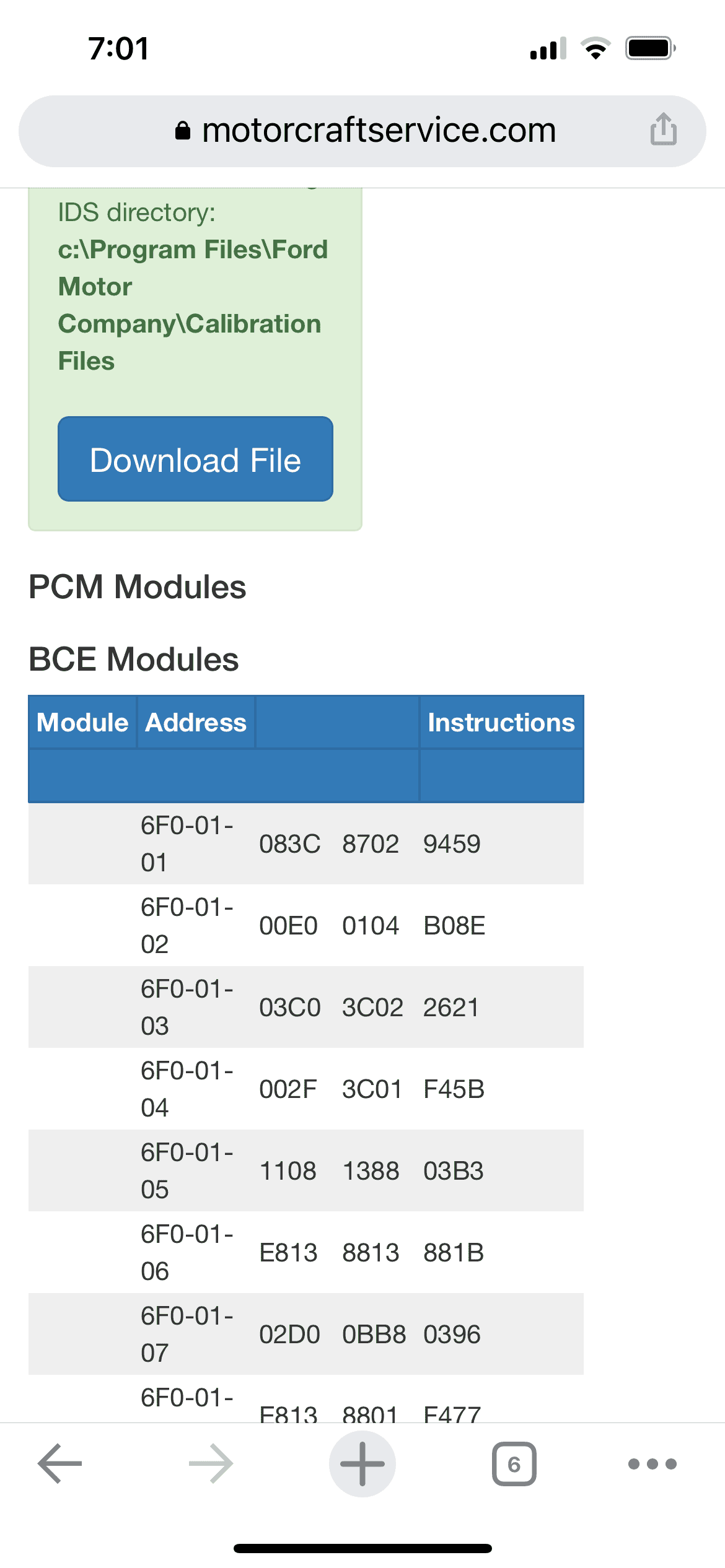Go back with the left arrow

click(x=60, y=1464)
